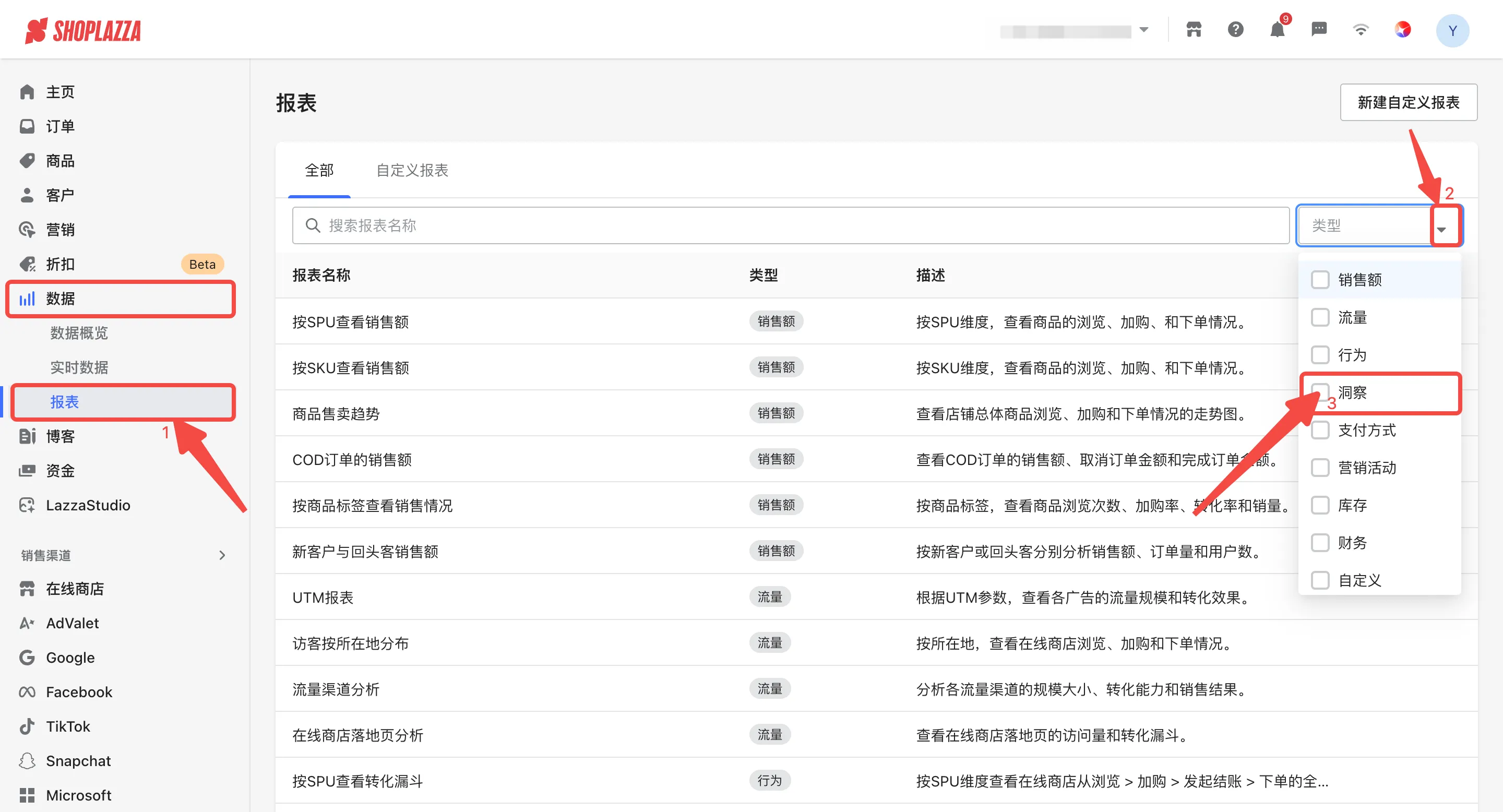Image resolution: width=1503 pixels, height=812 pixels.
Task: Click the bar chart icon beside 数据
Action: coord(27,298)
